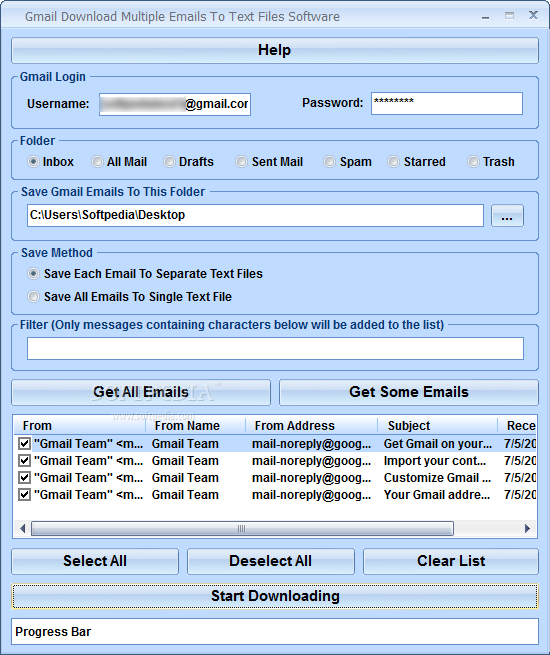Click the save folder path field
This screenshot has height=655, width=550.
coord(255,216)
